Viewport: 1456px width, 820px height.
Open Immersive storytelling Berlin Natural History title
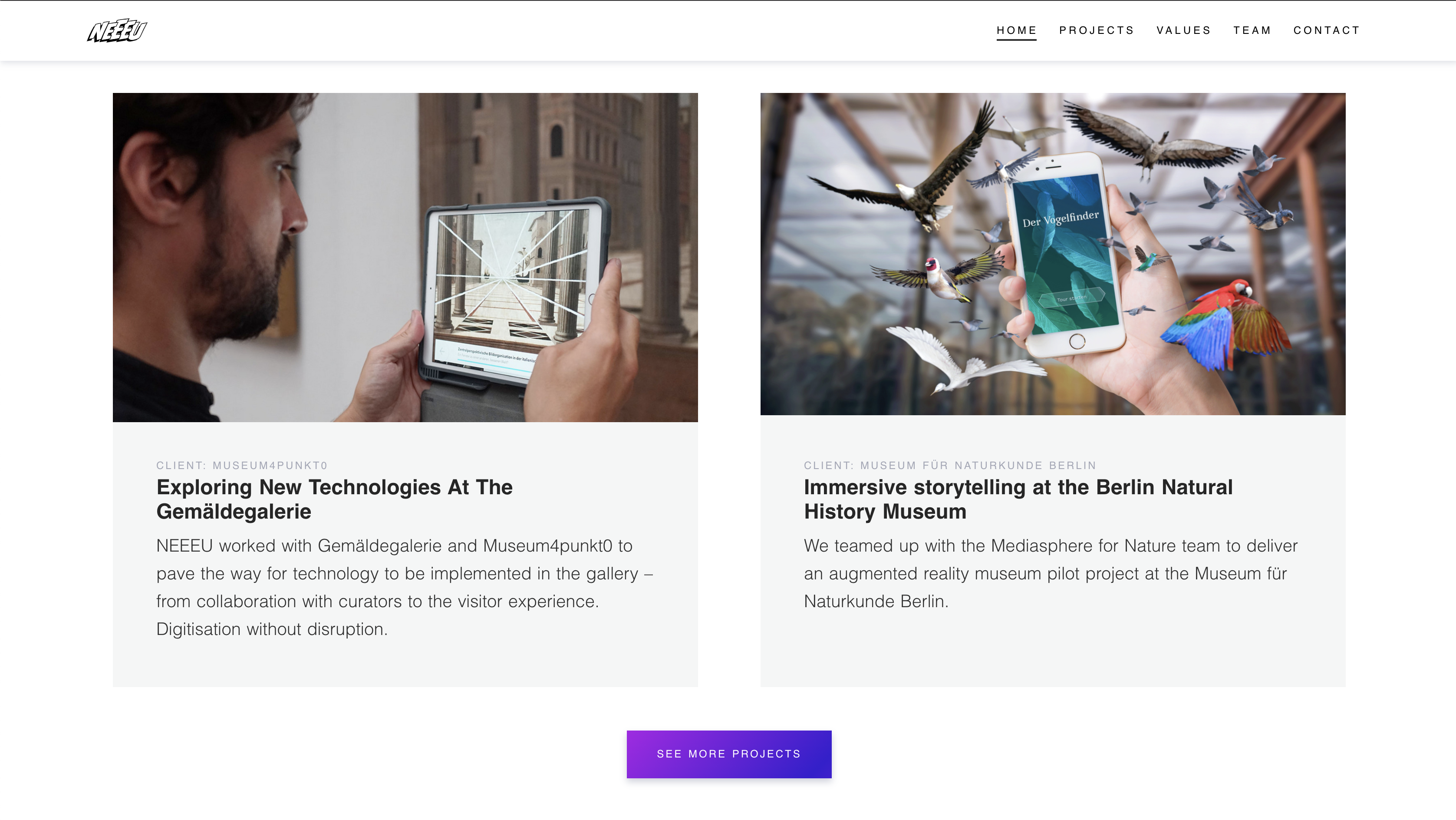(1018, 499)
